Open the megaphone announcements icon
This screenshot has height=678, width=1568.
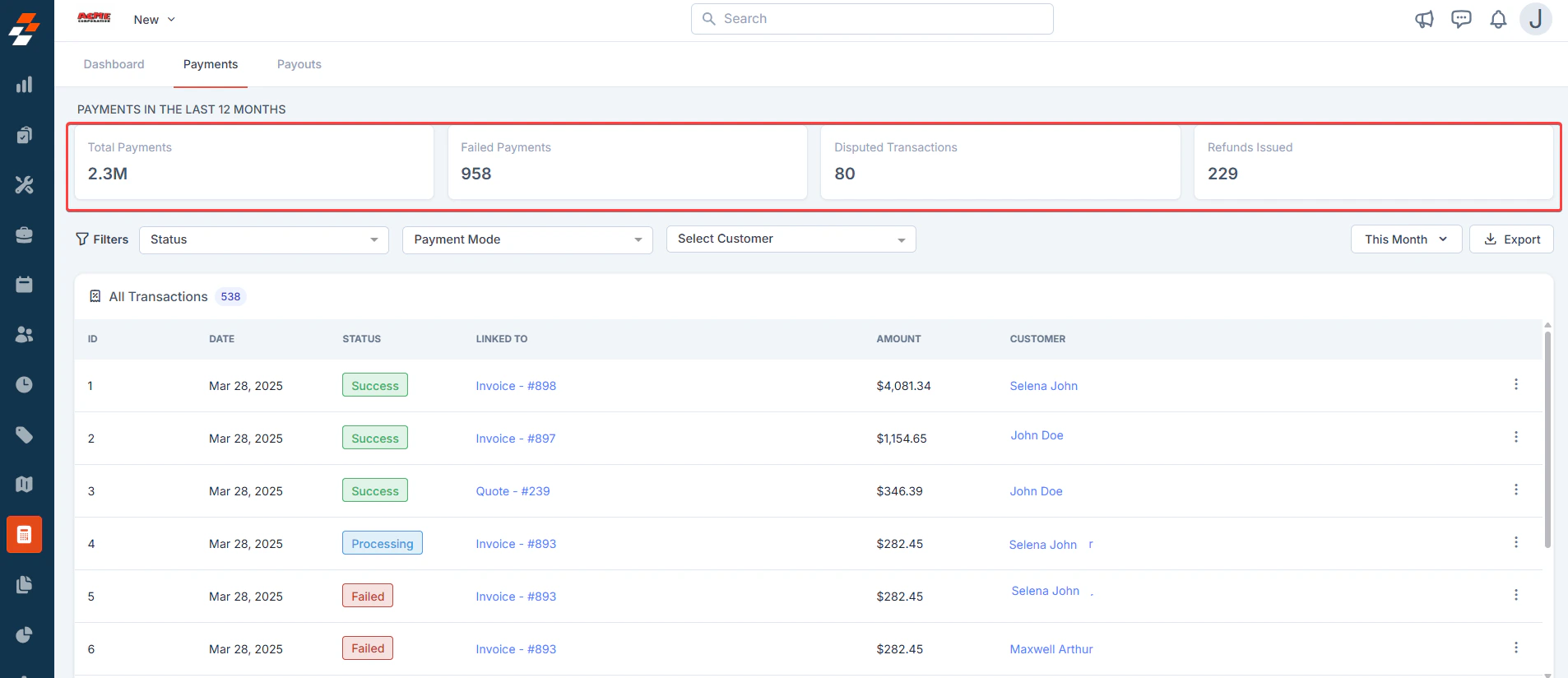point(1424,19)
